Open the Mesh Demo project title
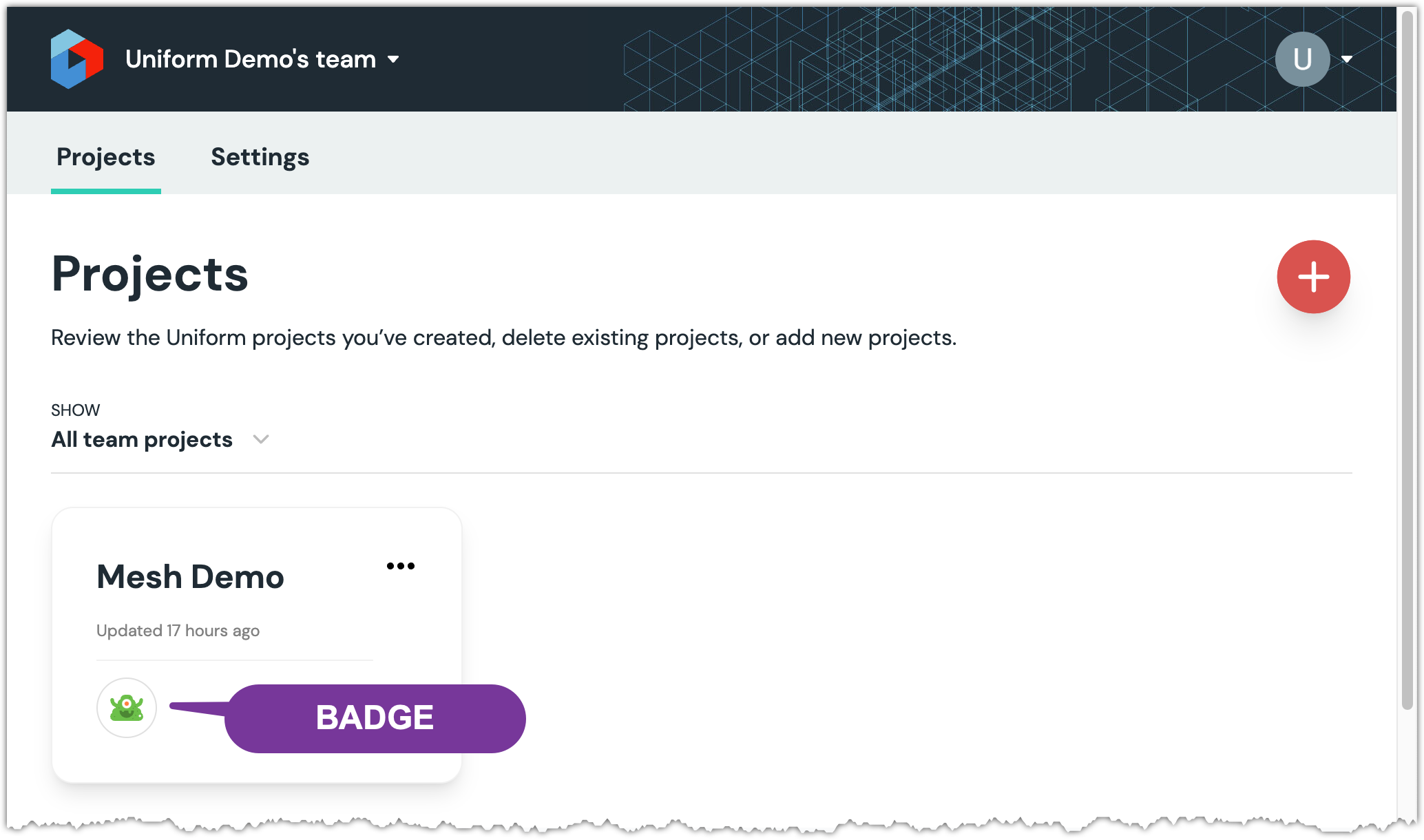Viewport: 1424px width, 840px height. (190, 577)
